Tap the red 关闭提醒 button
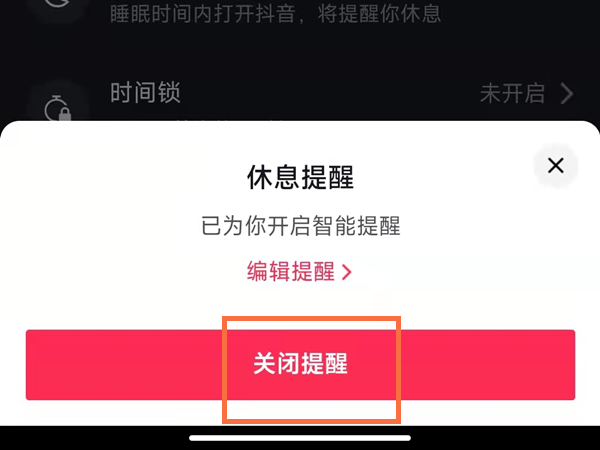 [x=300, y=365]
